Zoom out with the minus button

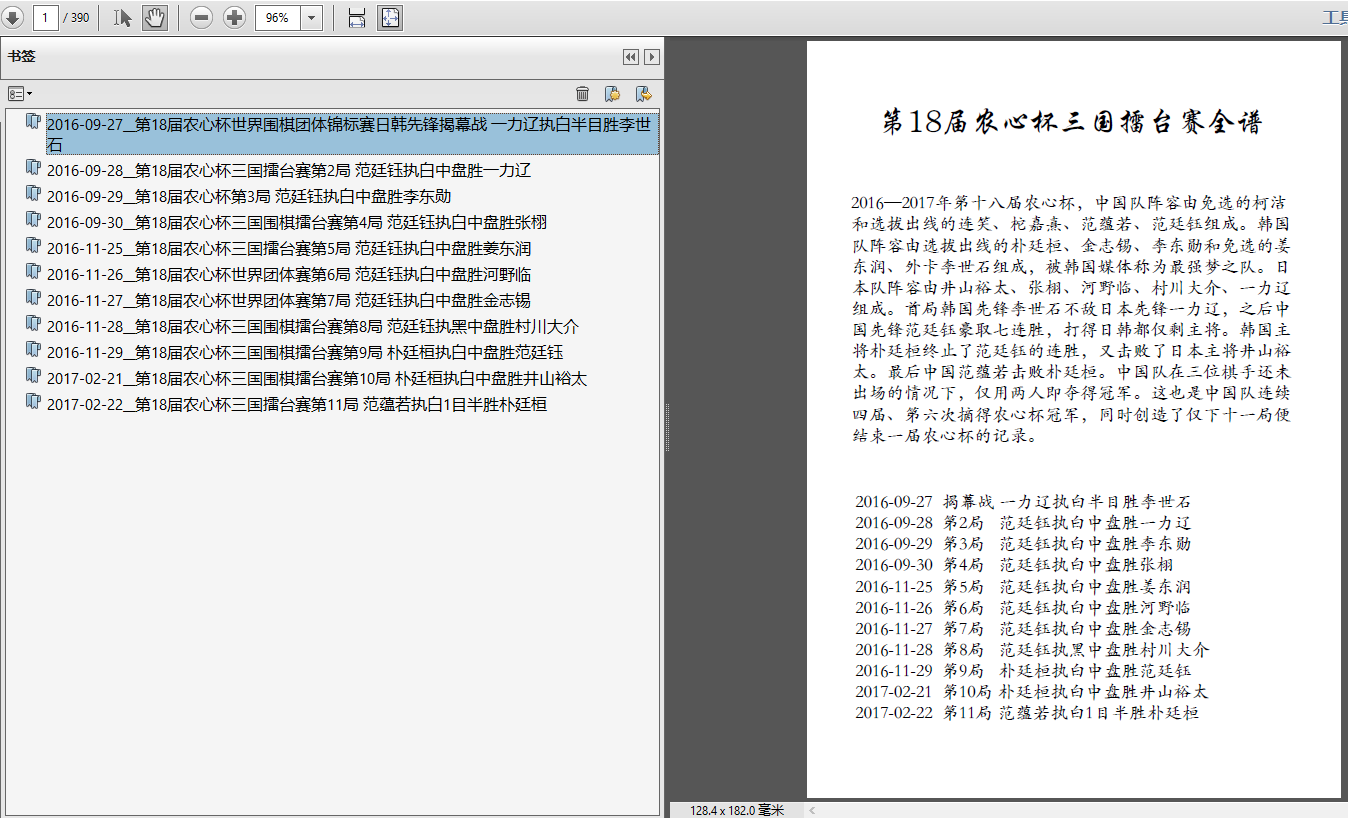click(x=201, y=17)
